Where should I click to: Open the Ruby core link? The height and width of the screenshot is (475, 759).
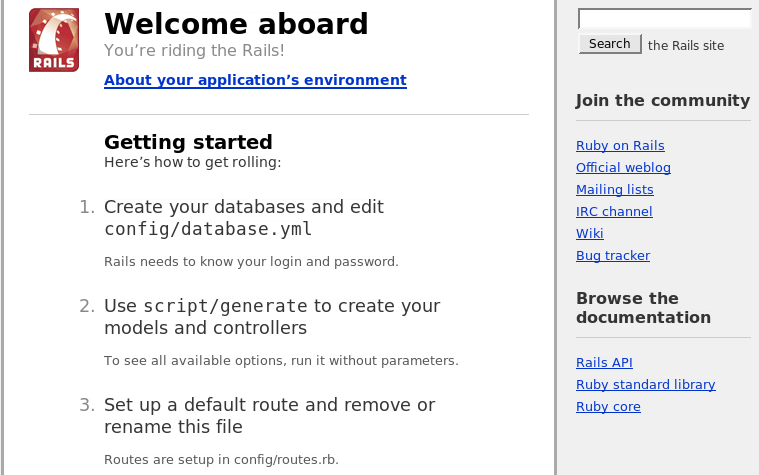tap(608, 407)
